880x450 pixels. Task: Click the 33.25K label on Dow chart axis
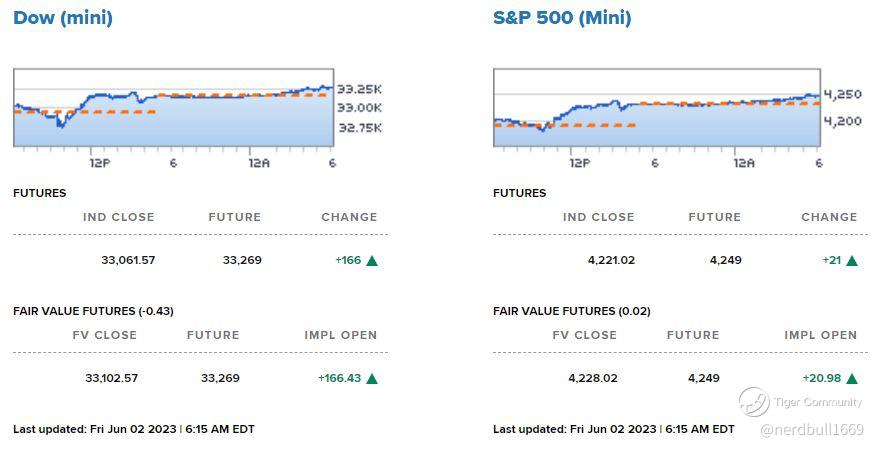pos(357,88)
